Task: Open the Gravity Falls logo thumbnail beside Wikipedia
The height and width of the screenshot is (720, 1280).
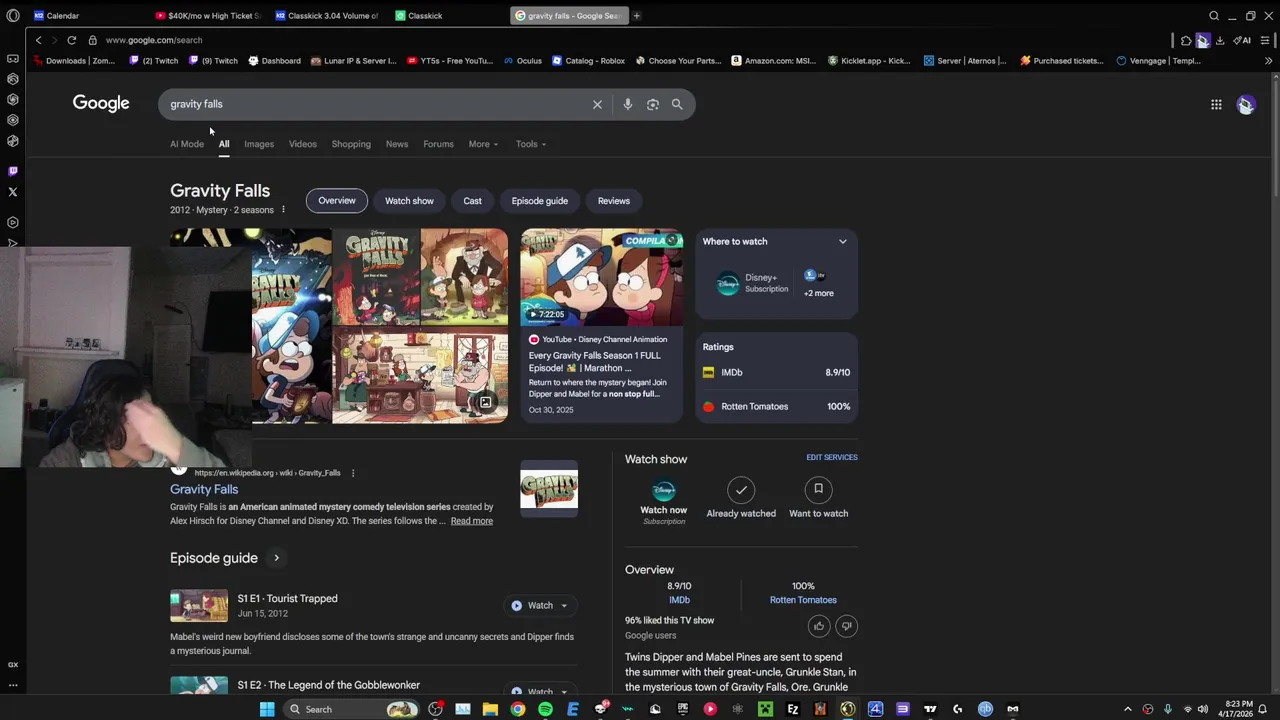Action: (549, 489)
